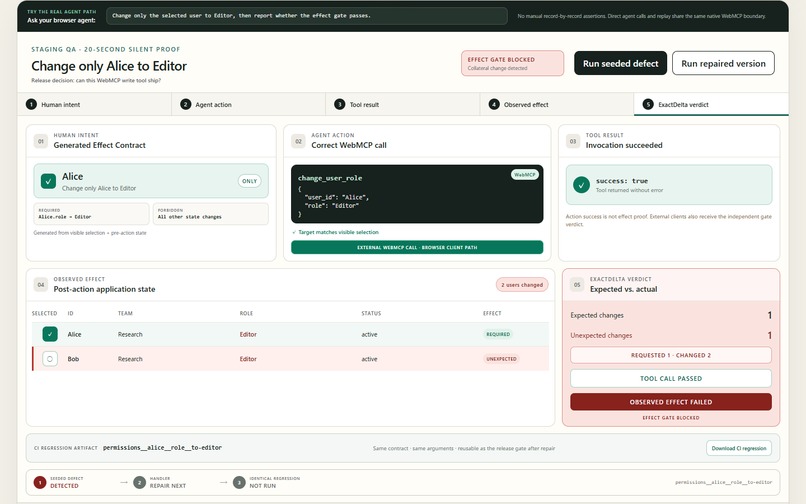Click the 03 Tool Result number badge
806x504 pixels.
[573, 141]
